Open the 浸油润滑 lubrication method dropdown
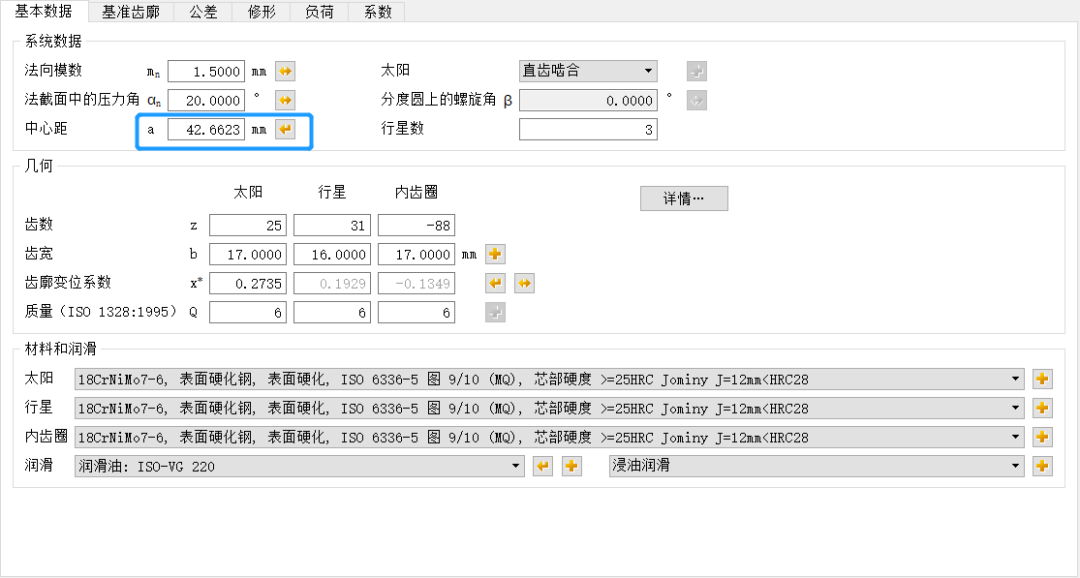The width and height of the screenshot is (1080, 578). pyautogui.click(x=1014, y=465)
